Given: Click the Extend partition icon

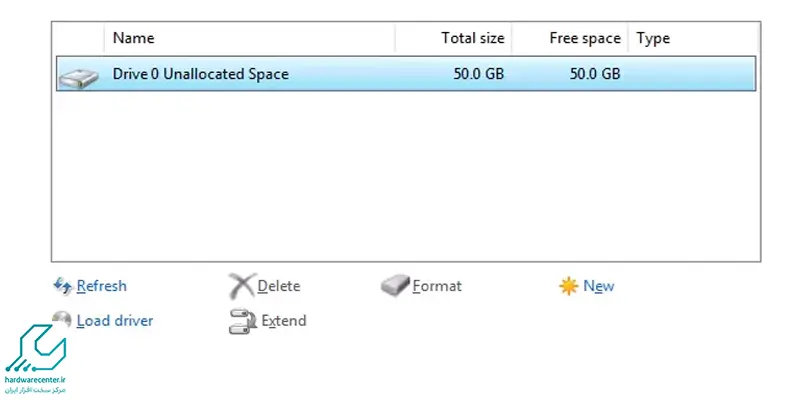Looking at the screenshot, I should point(243,321).
